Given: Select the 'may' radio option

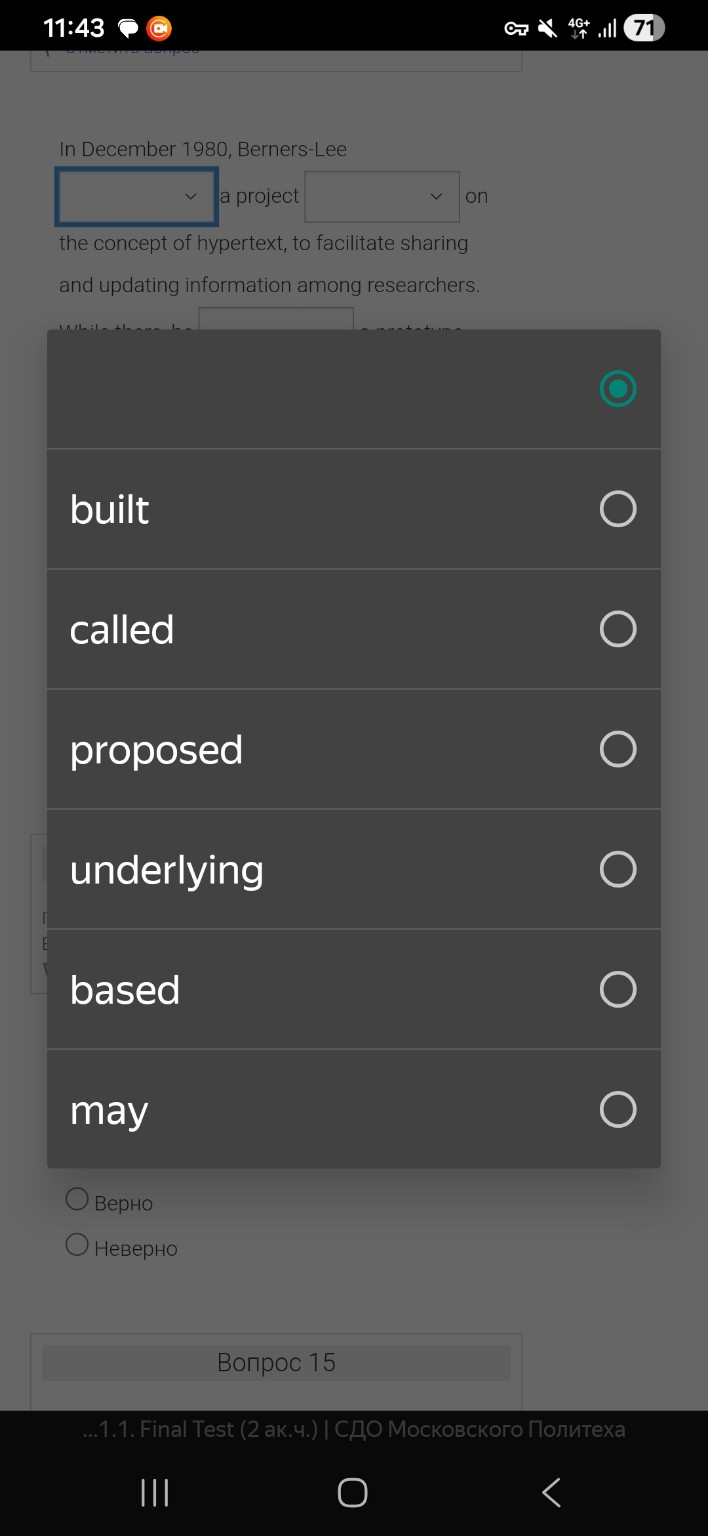Looking at the screenshot, I should (x=353, y=1109).
